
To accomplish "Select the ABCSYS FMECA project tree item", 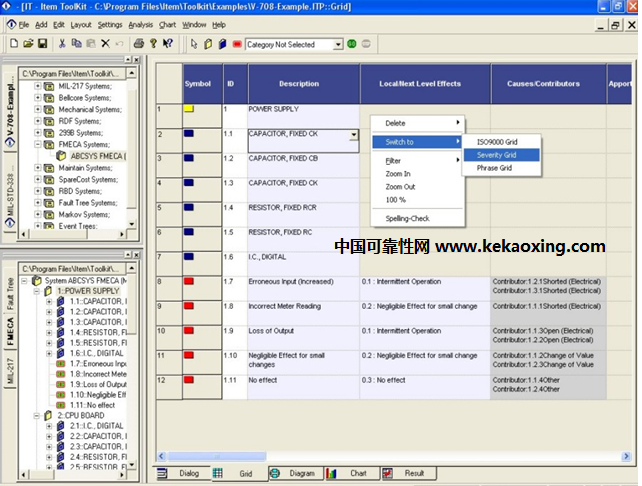I will pyautogui.click(x=98, y=156).
